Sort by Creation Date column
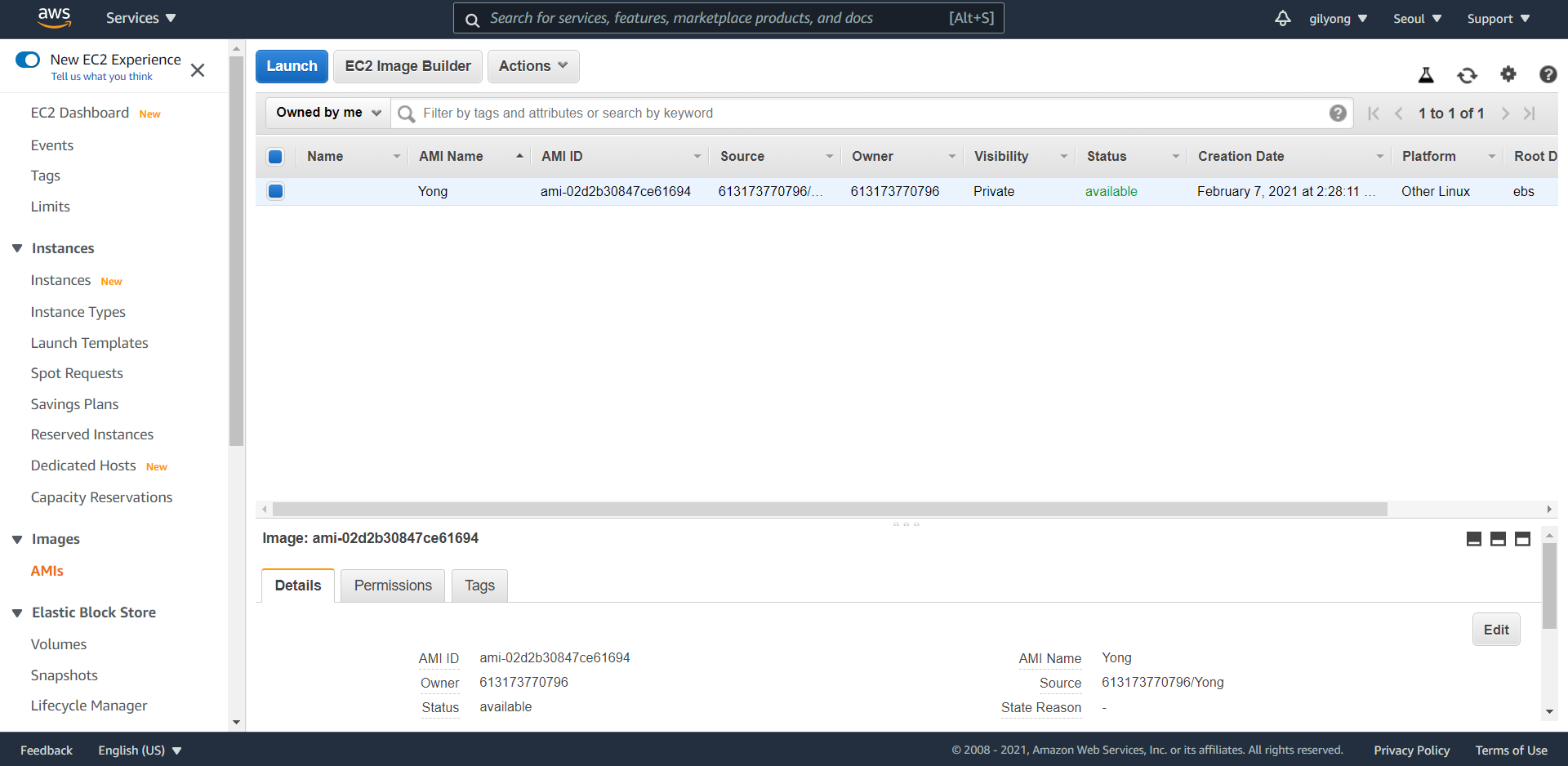1568x766 pixels. [x=1241, y=157]
